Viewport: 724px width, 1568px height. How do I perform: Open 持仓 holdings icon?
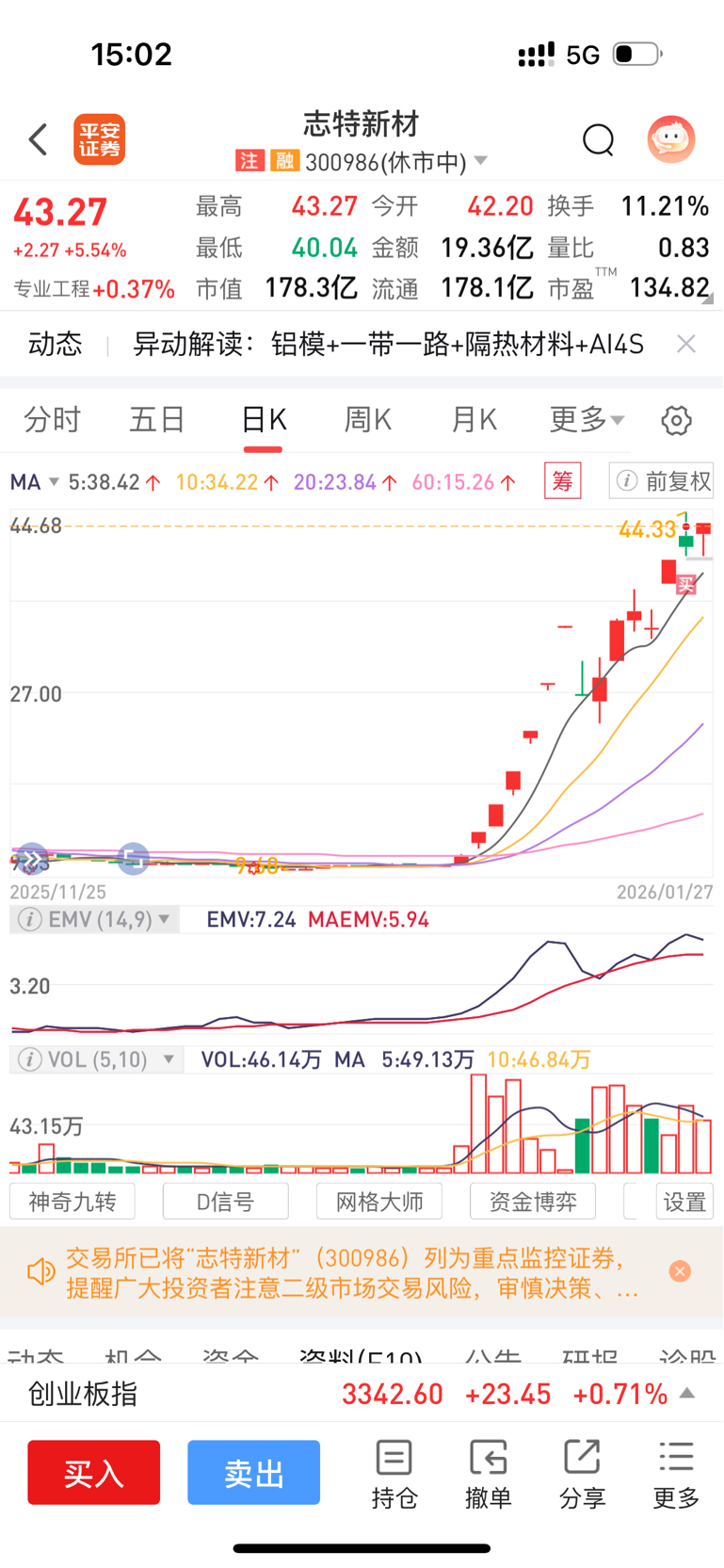(394, 1474)
